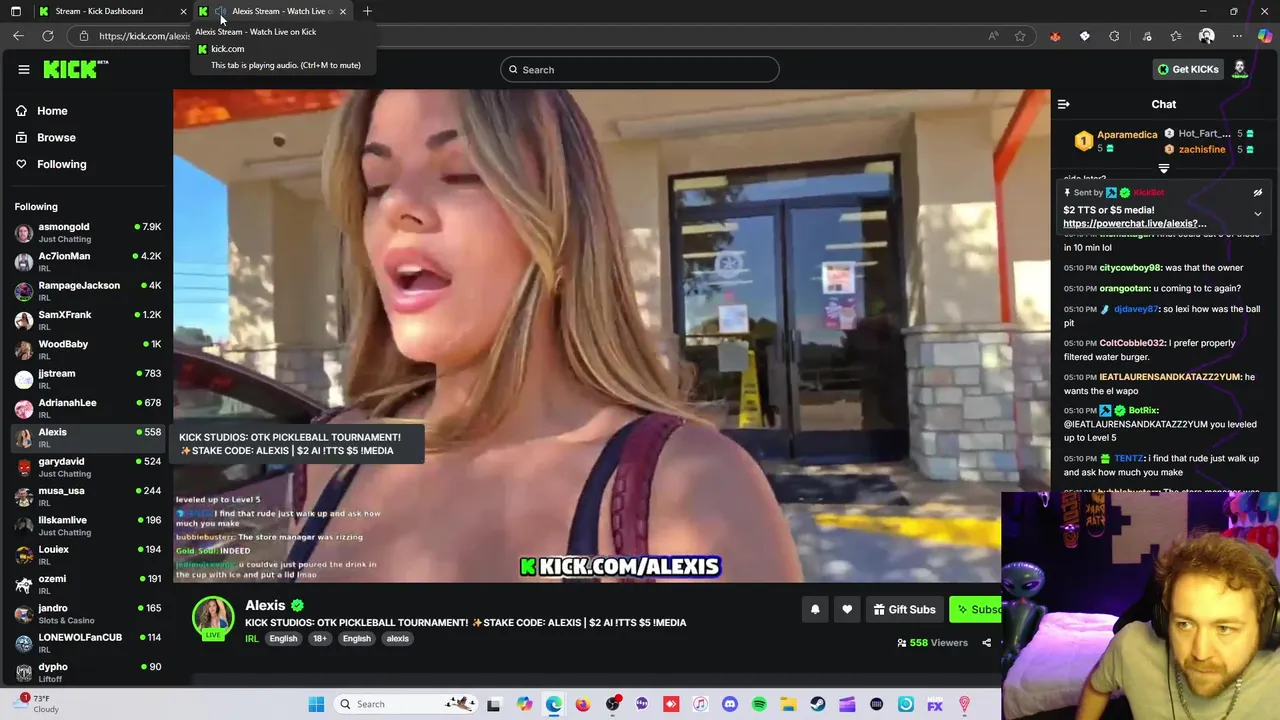1280x720 pixels.
Task: Switch to Alexis Stream browser tab
Action: pos(274,11)
